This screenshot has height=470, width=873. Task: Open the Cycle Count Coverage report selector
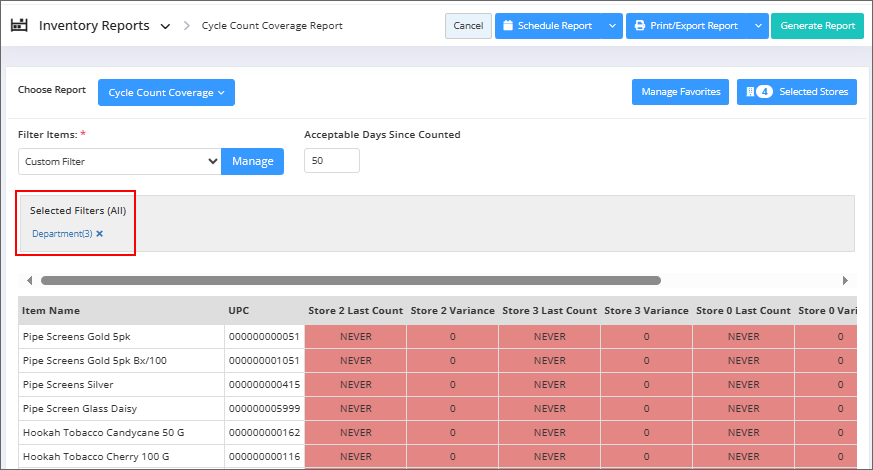pos(166,93)
